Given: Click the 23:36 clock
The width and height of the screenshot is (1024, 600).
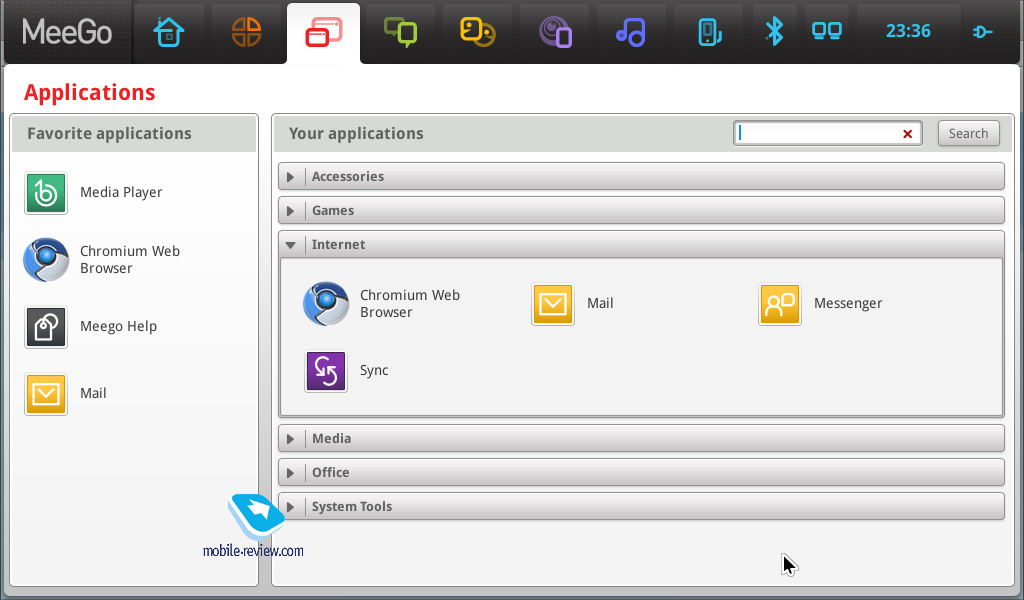Looking at the screenshot, I should (908, 31).
